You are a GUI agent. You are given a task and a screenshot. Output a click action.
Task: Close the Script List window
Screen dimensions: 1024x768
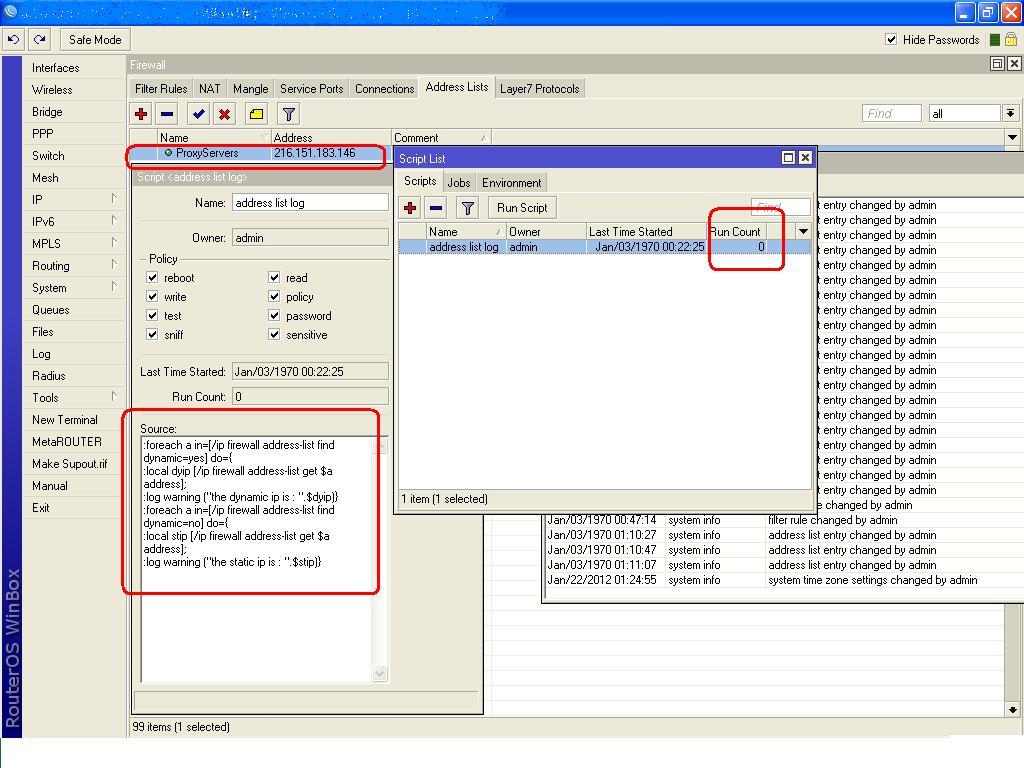pos(805,157)
